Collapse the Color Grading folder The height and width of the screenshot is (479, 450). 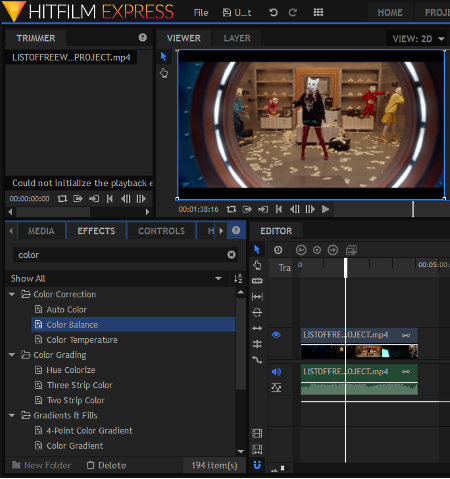click(12, 355)
